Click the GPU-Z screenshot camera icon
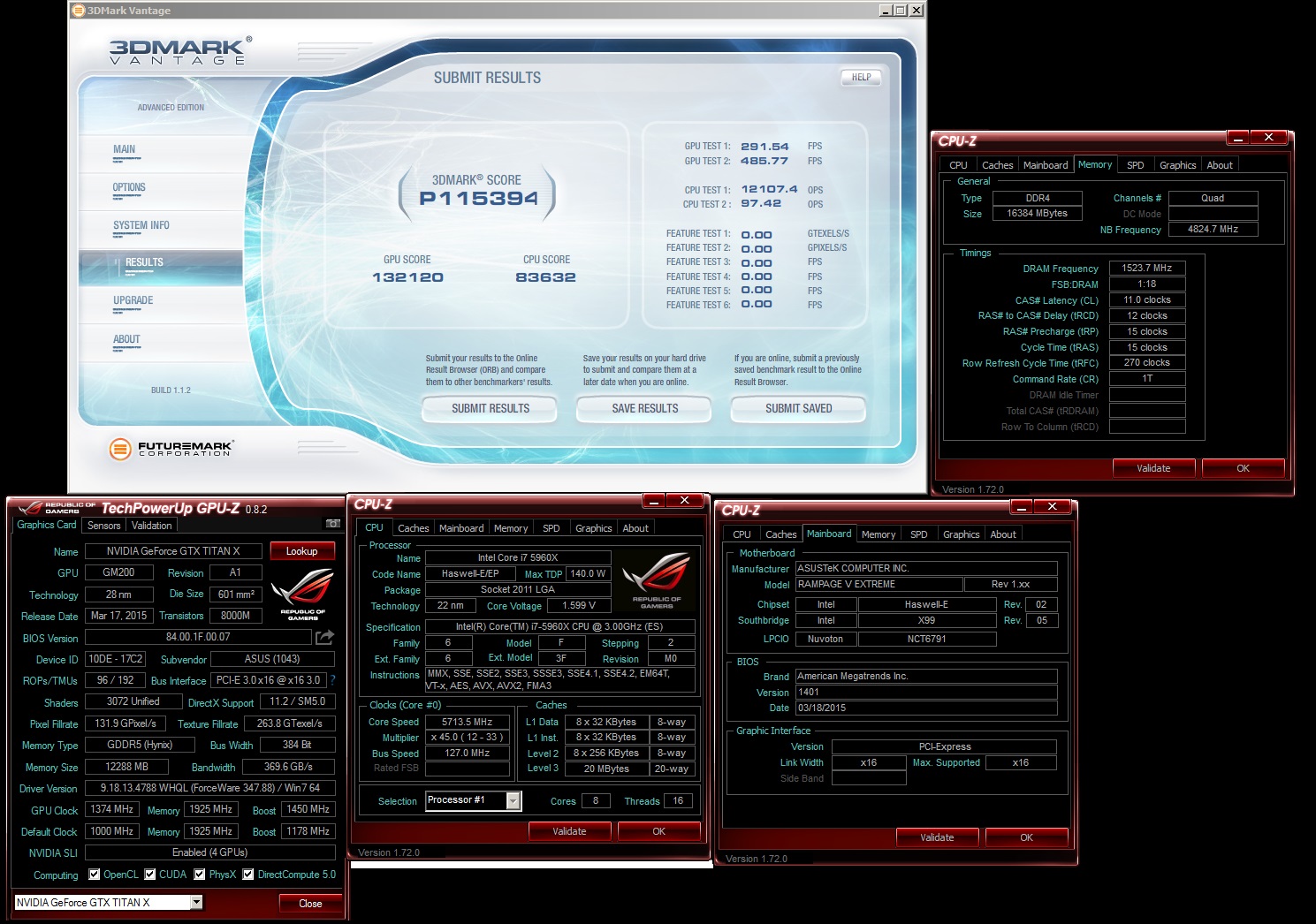The width and height of the screenshot is (1316, 924). (x=333, y=524)
